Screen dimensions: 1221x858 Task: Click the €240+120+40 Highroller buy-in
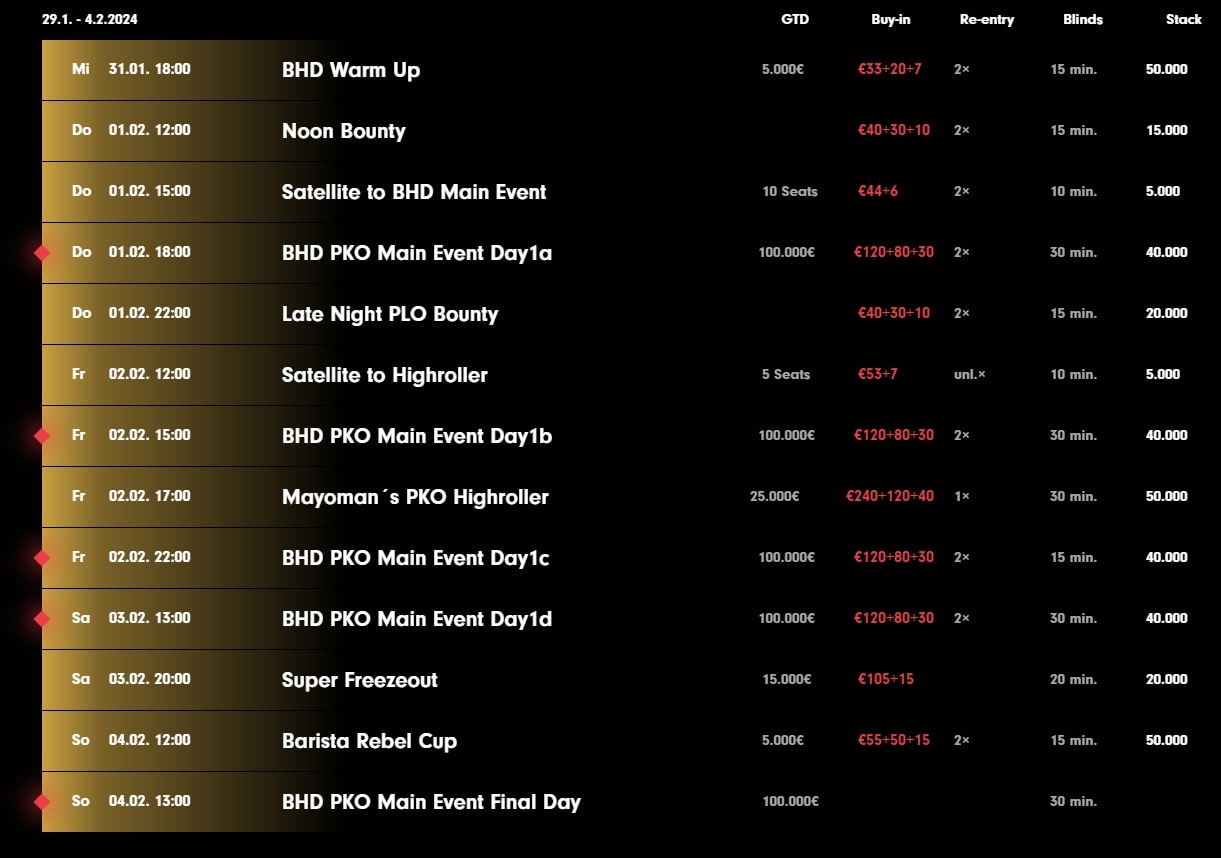click(890, 496)
